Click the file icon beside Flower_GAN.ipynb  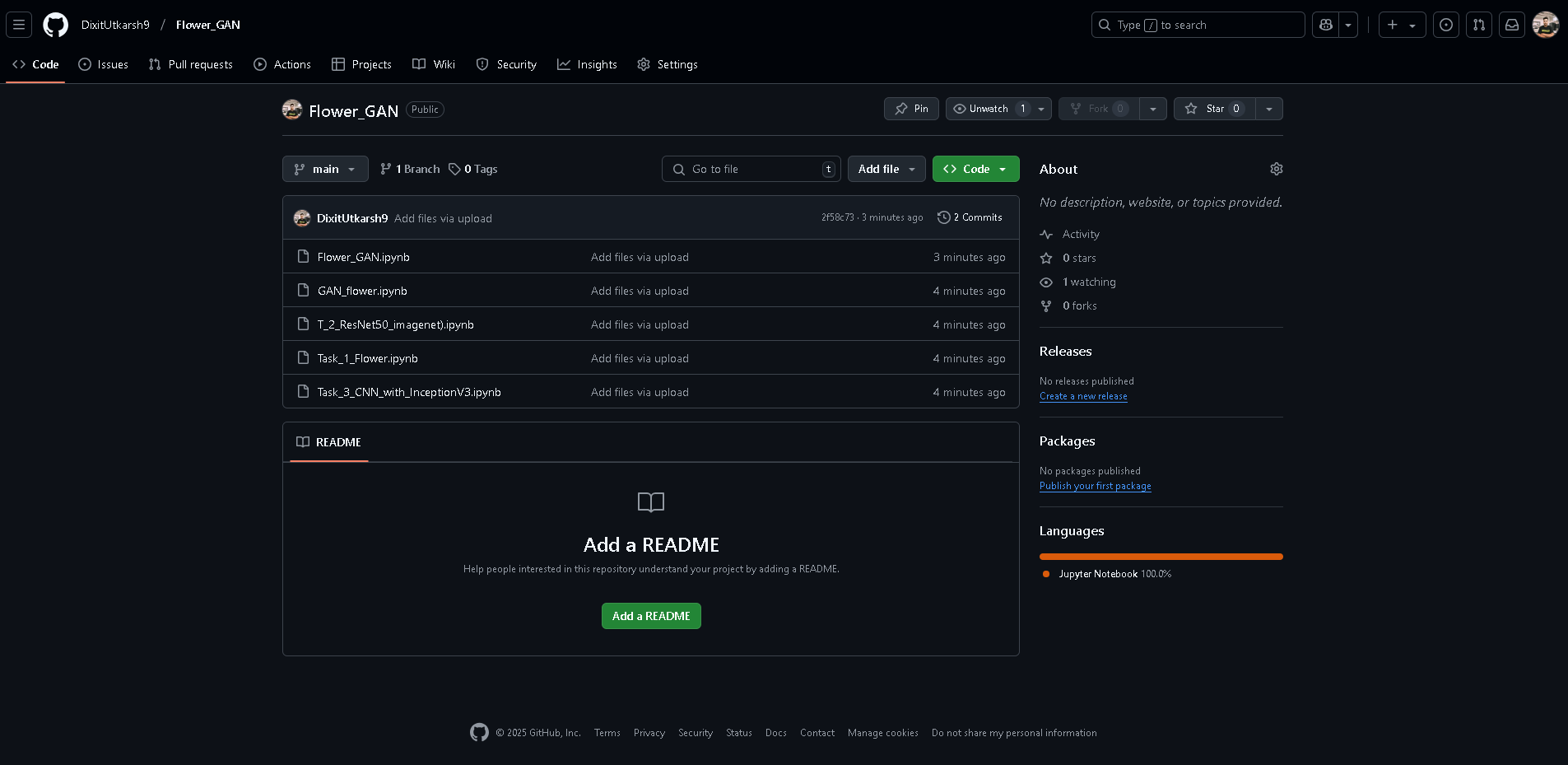pyautogui.click(x=303, y=257)
